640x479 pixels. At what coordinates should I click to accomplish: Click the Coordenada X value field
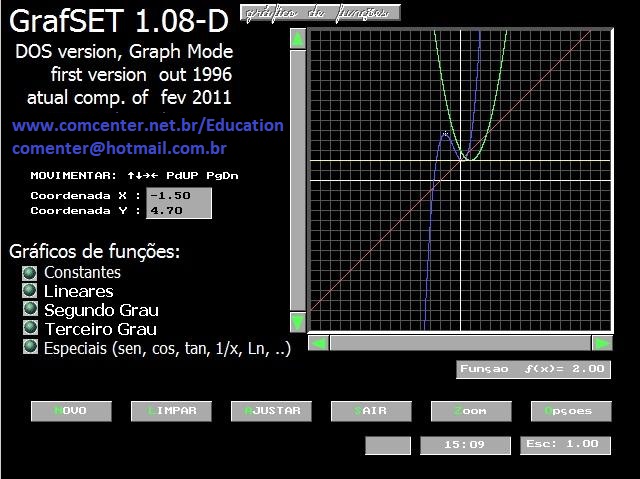pos(179,195)
